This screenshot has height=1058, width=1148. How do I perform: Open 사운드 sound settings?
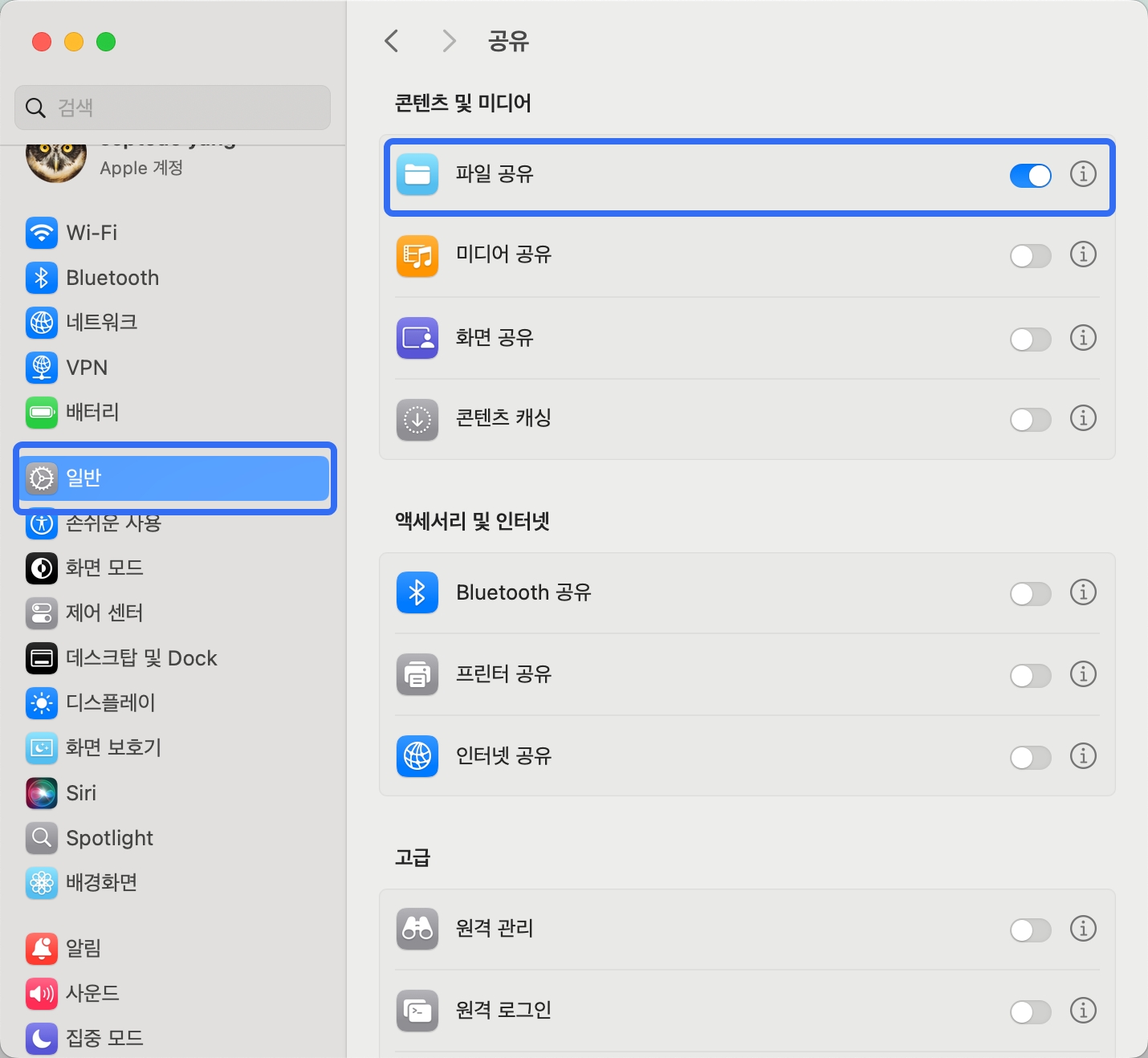pos(174,994)
